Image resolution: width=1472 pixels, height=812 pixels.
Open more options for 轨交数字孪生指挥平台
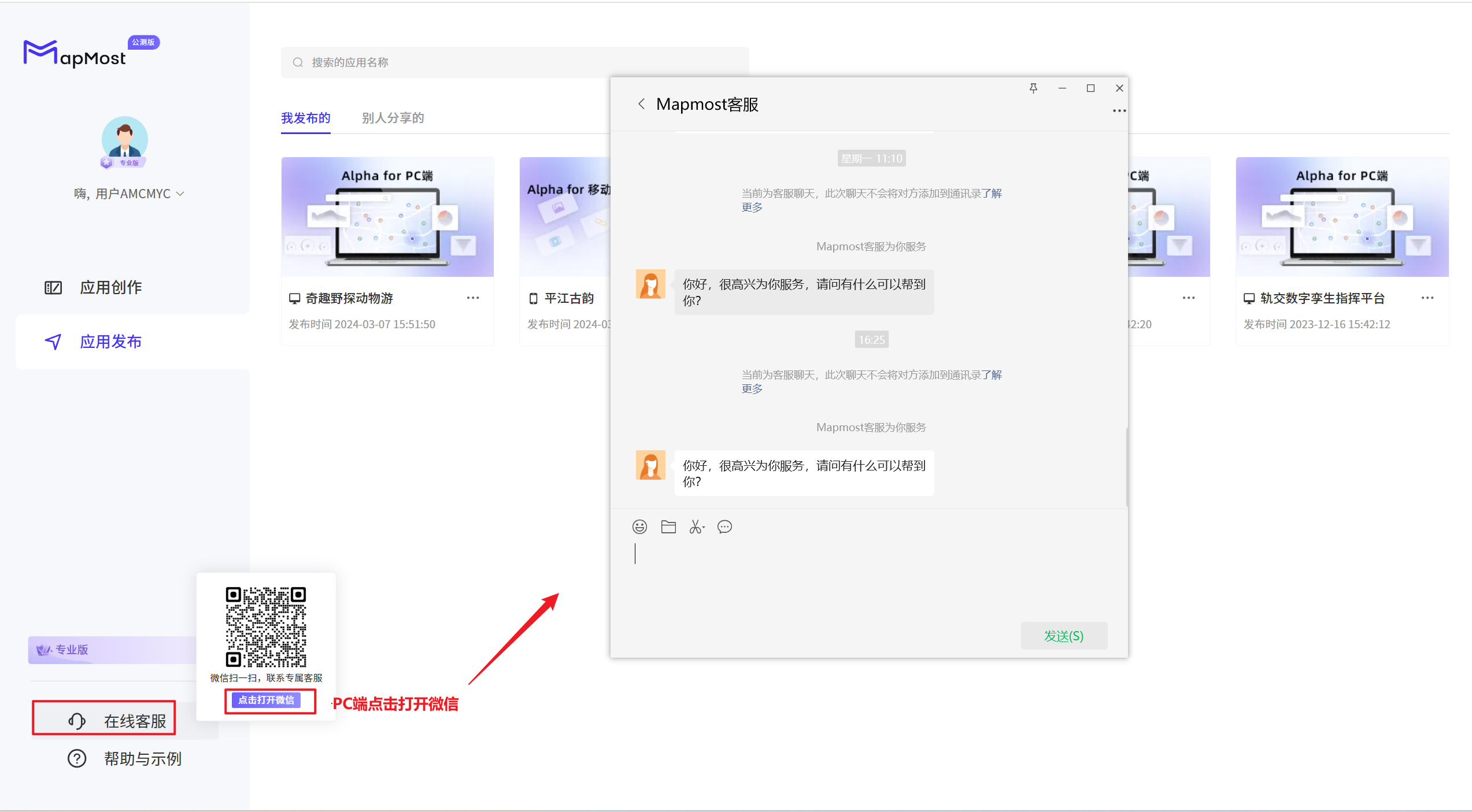coord(1427,298)
